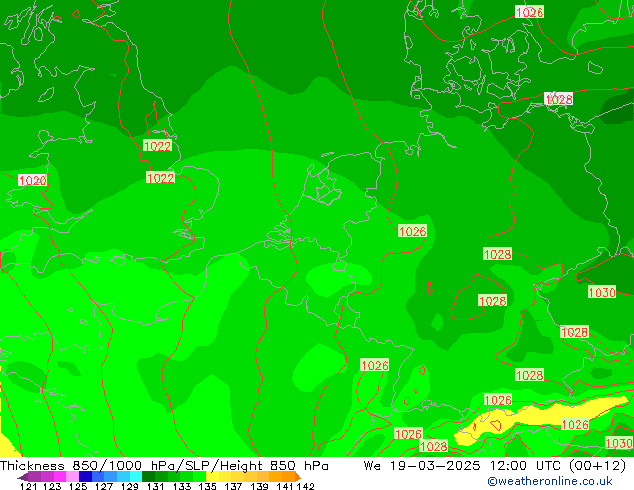Click the lower 1022 isobar label
Image resolution: width=634 pixels, height=490 pixels.
(x=161, y=178)
